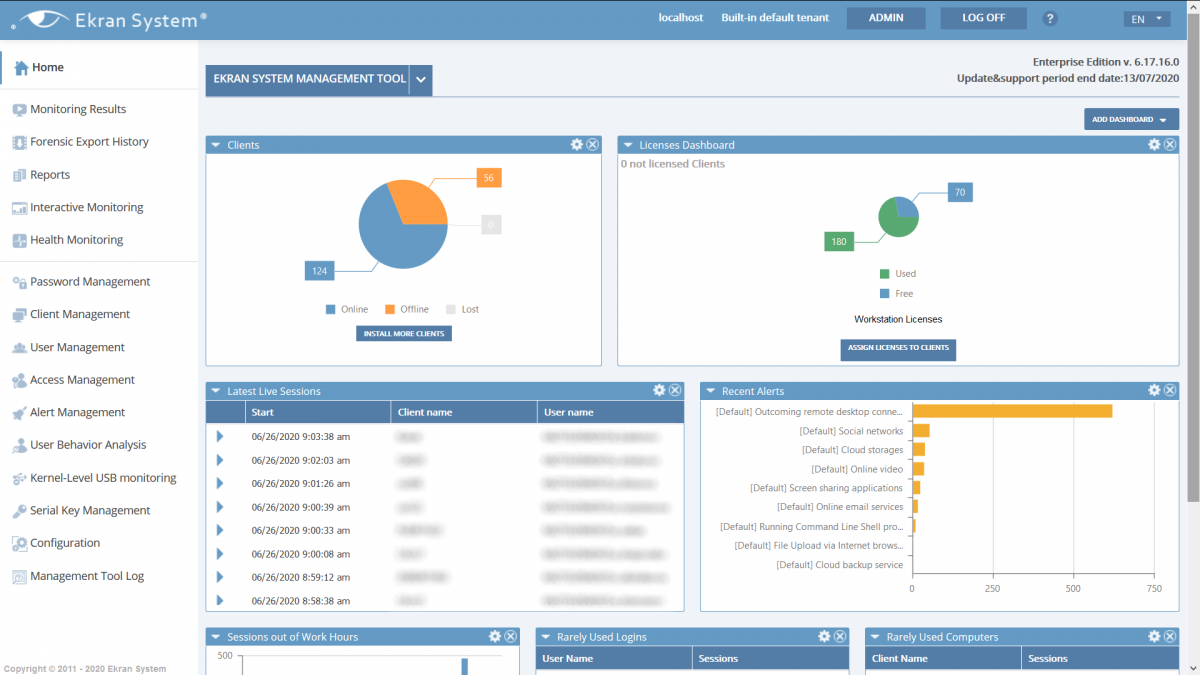1200x675 pixels.
Task: Click the Install More Clients button
Action: coord(404,333)
